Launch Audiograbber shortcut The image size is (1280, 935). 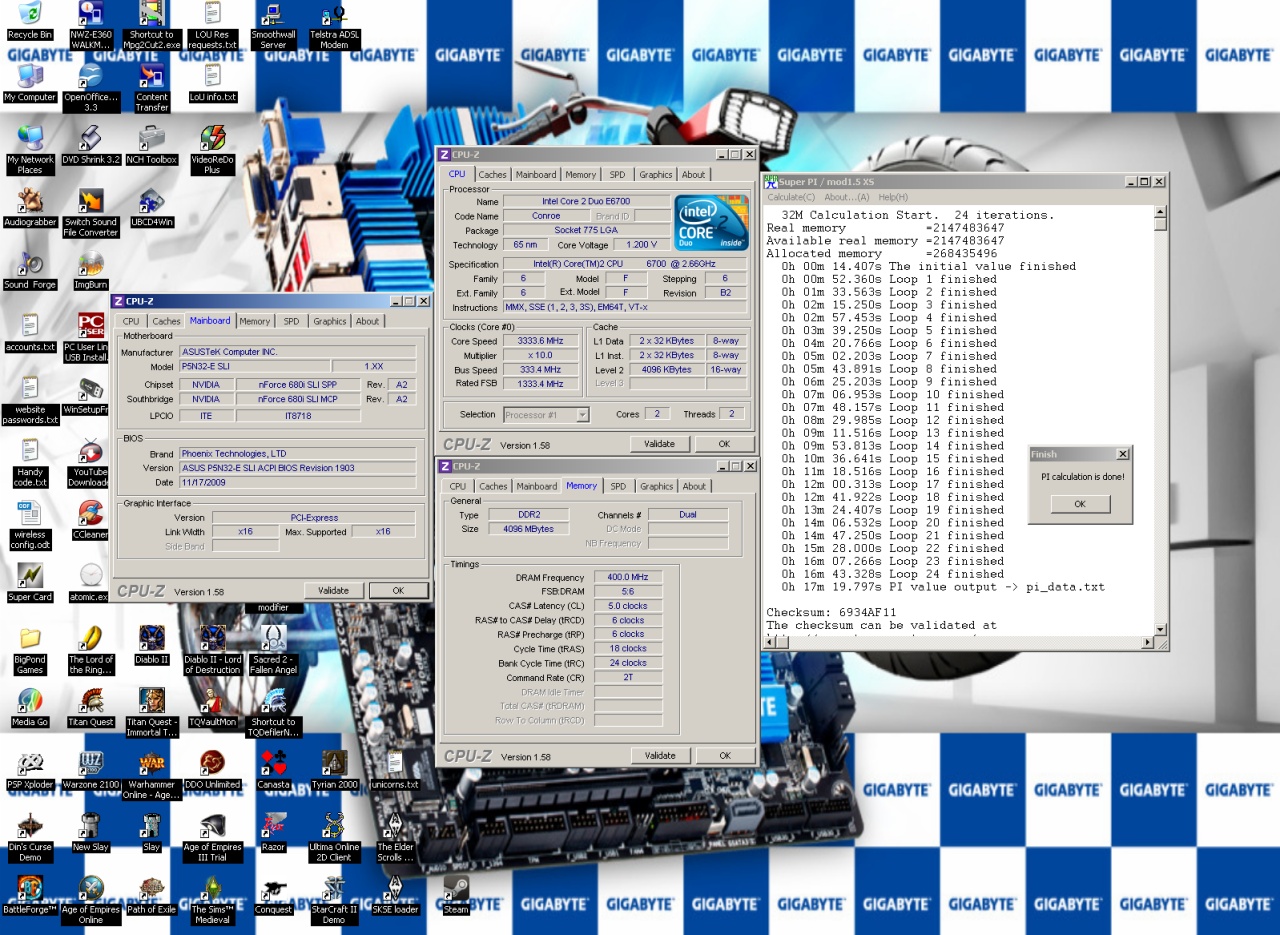coord(30,207)
